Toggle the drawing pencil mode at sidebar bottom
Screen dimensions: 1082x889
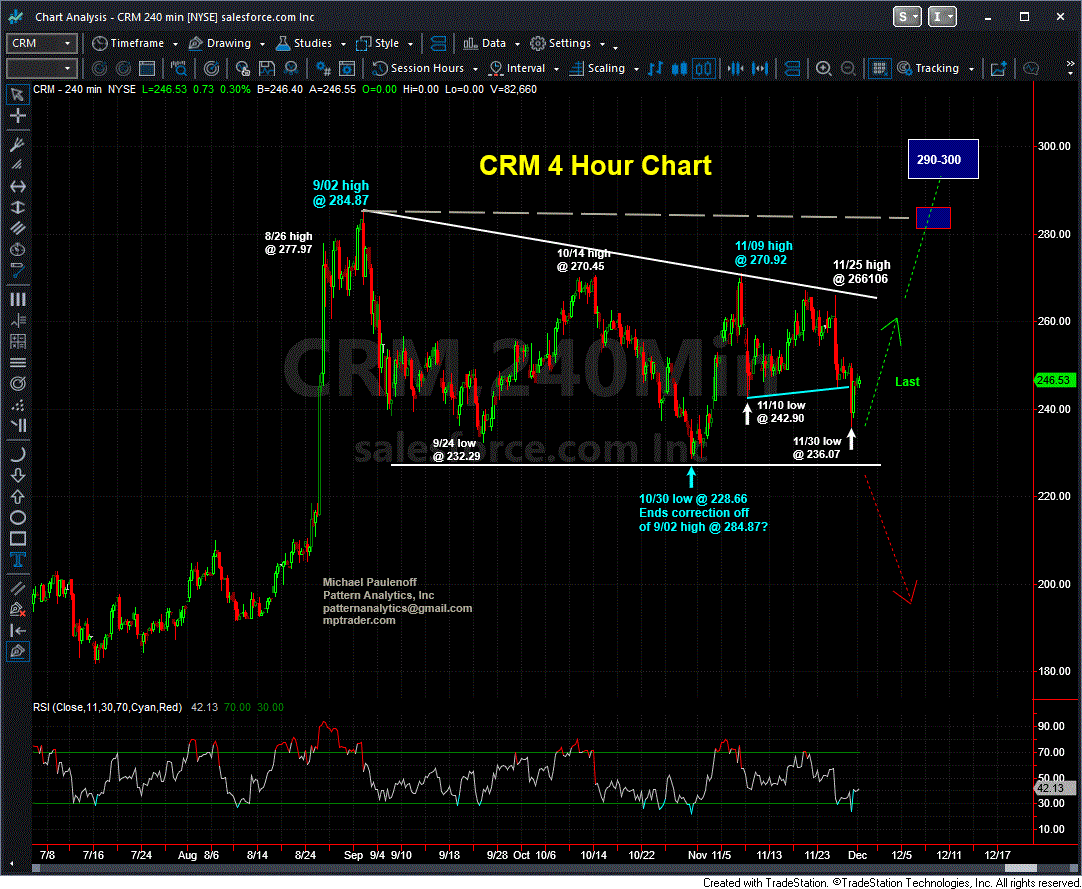tap(19, 650)
